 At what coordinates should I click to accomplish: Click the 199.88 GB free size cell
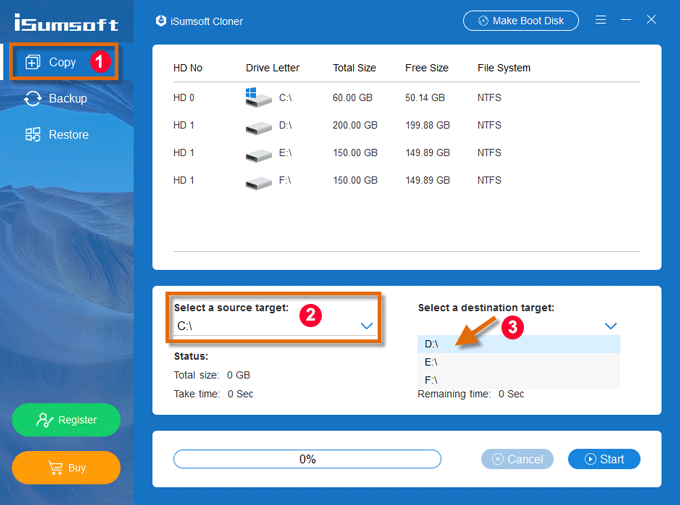pos(428,125)
